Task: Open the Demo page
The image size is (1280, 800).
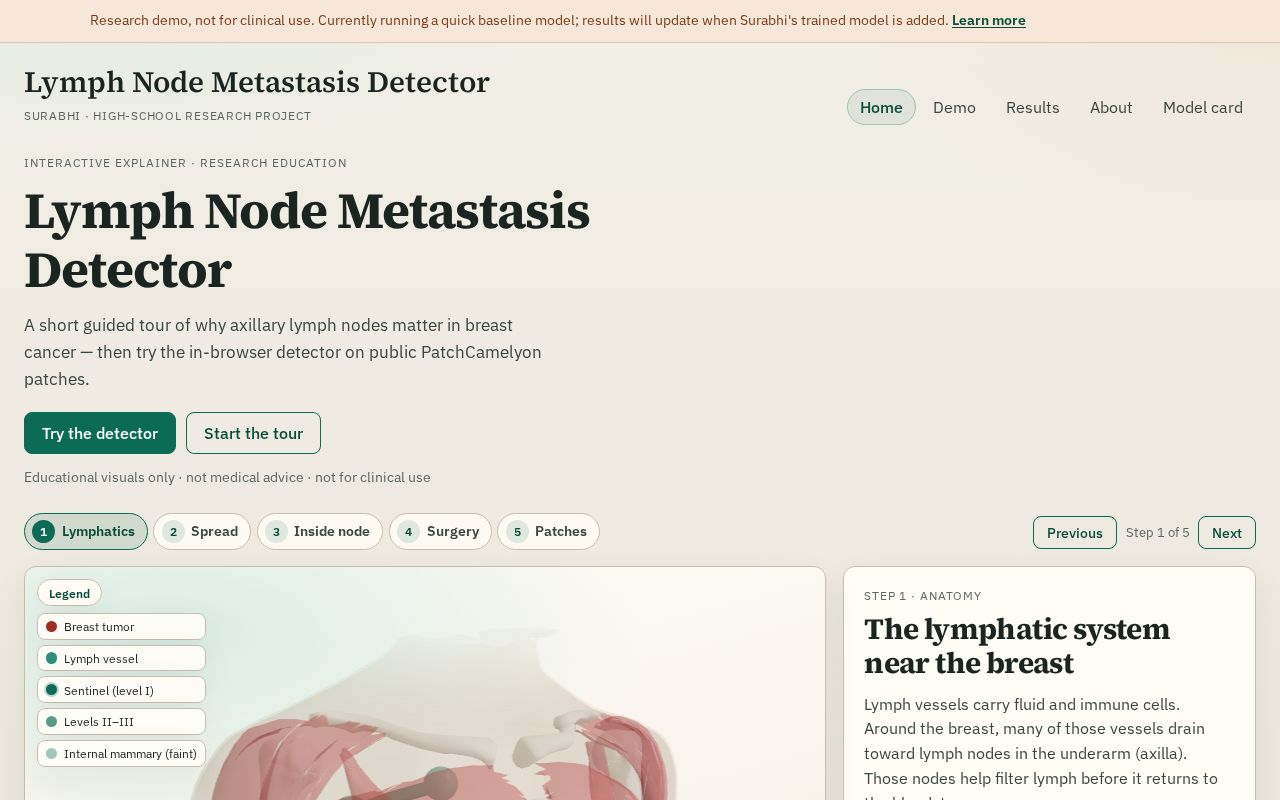Action: point(954,107)
